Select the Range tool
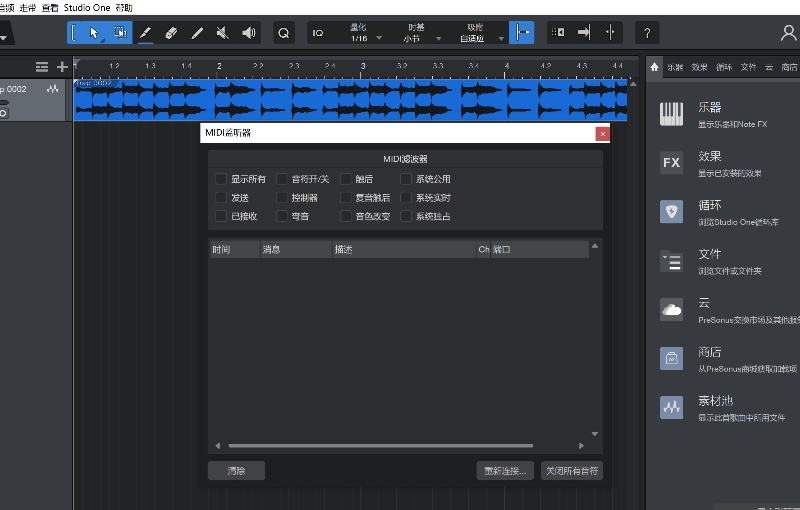Image resolution: width=800 pixels, height=510 pixels. point(119,33)
